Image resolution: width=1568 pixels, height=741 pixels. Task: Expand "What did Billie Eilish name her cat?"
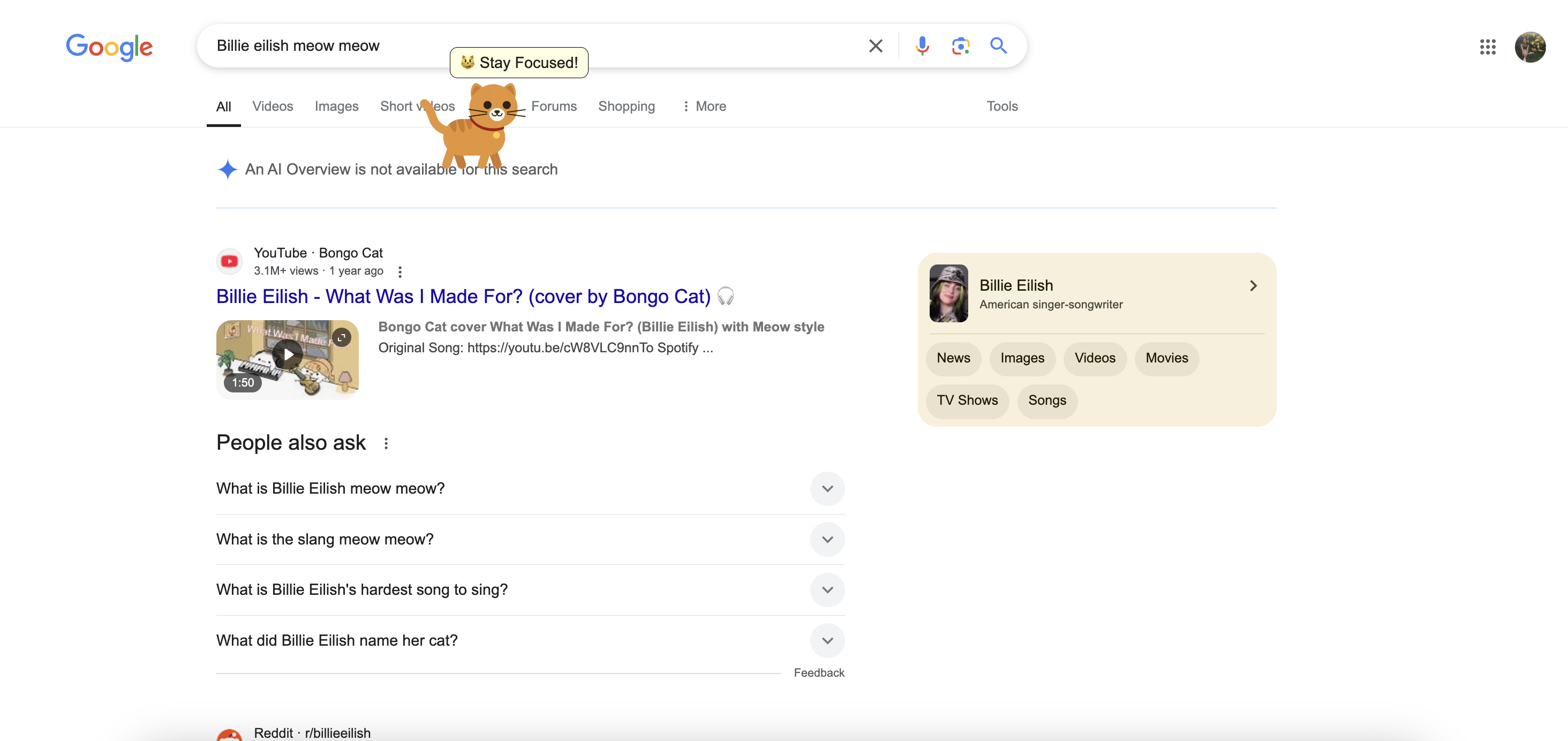[x=827, y=640]
